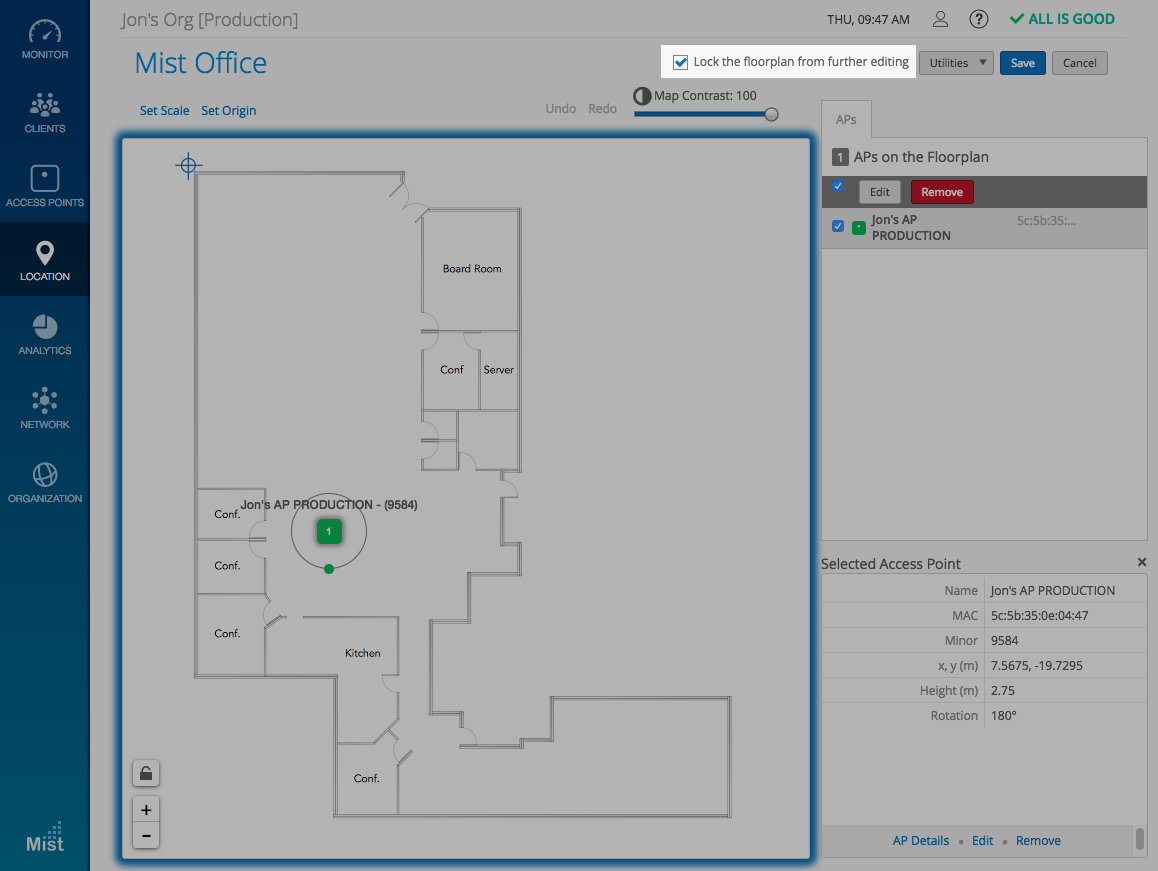Viewport: 1158px width, 871px height.
Task: Select the Location sidebar item
Action: [44, 260]
